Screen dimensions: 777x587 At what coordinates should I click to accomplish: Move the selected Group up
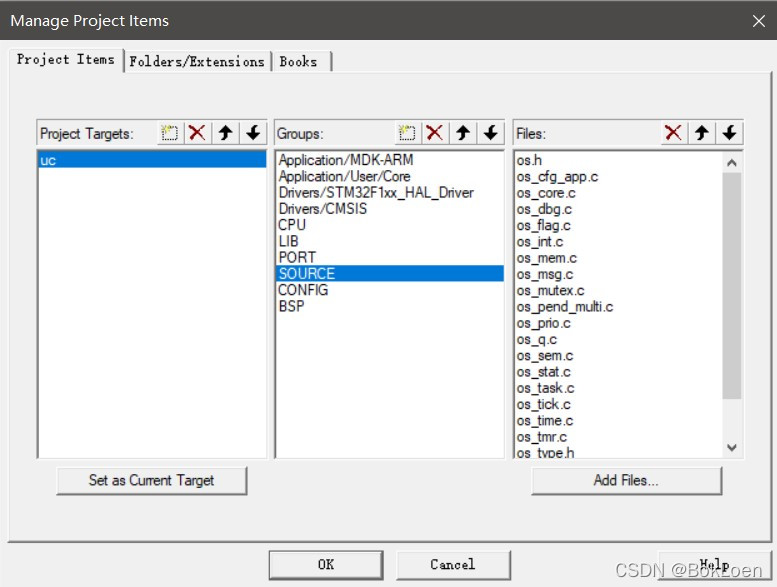(463, 133)
